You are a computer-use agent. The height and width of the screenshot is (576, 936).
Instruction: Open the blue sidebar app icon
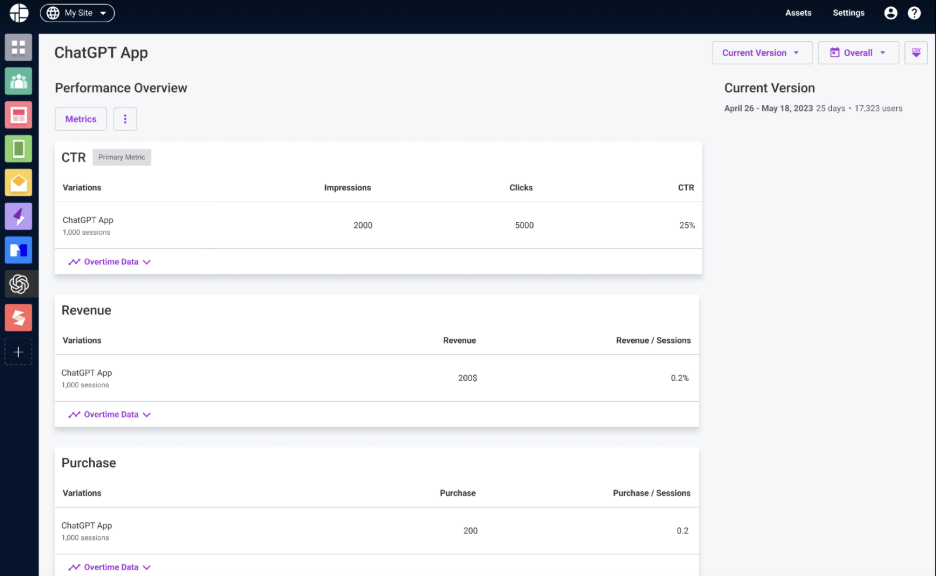[x=19, y=250]
